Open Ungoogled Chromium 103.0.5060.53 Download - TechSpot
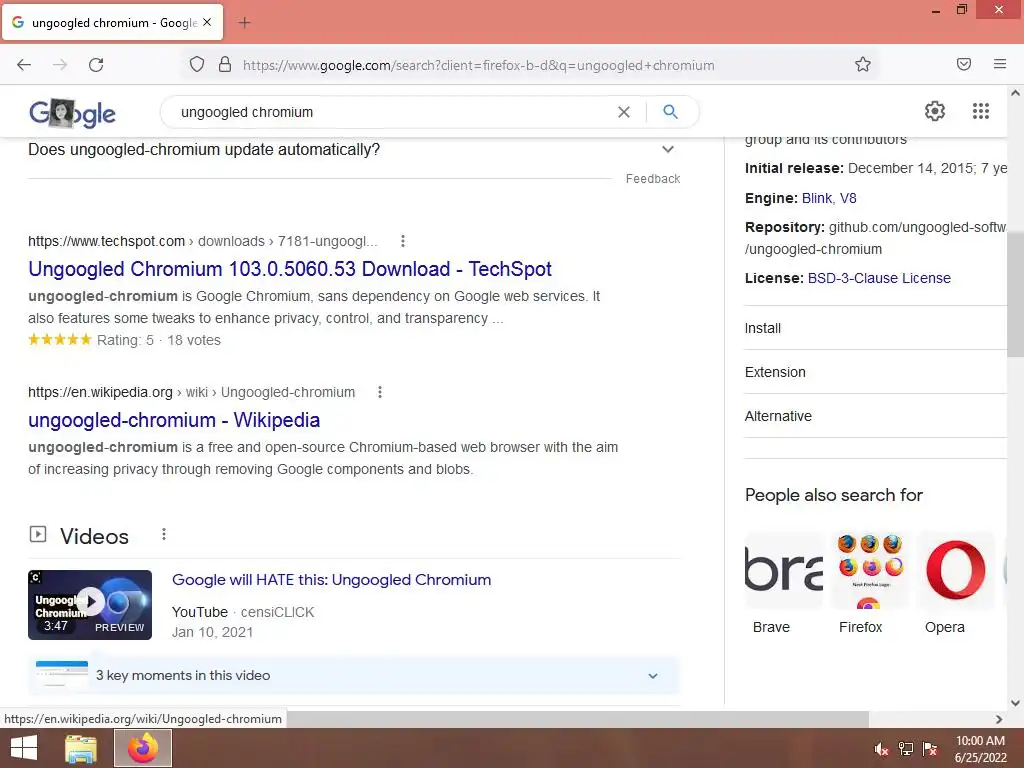Viewport: 1024px width, 768px height. [x=290, y=269]
